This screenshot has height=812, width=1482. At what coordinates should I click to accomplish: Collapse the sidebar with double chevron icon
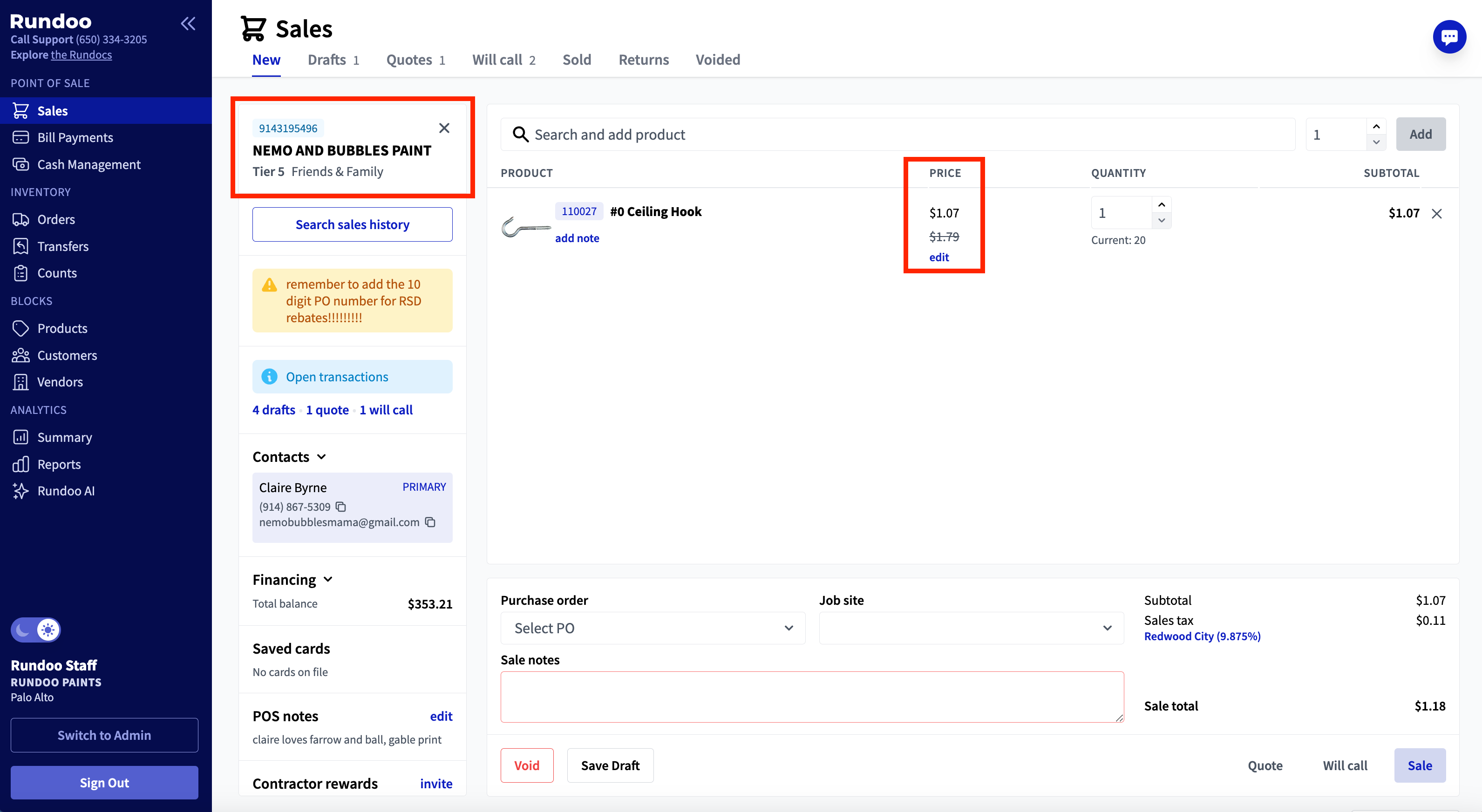point(188,24)
